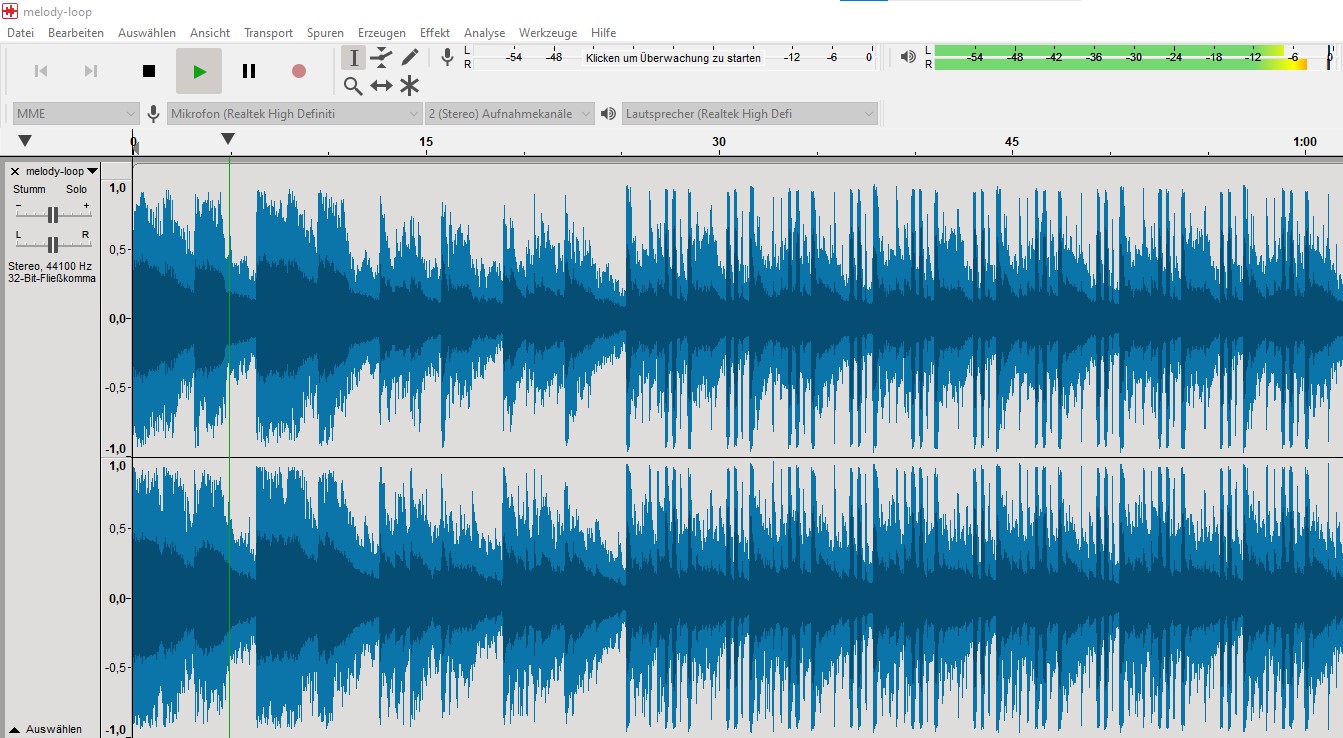The image size is (1343, 738).
Task: Click the Skip to End transport button
Action: [91, 71]
